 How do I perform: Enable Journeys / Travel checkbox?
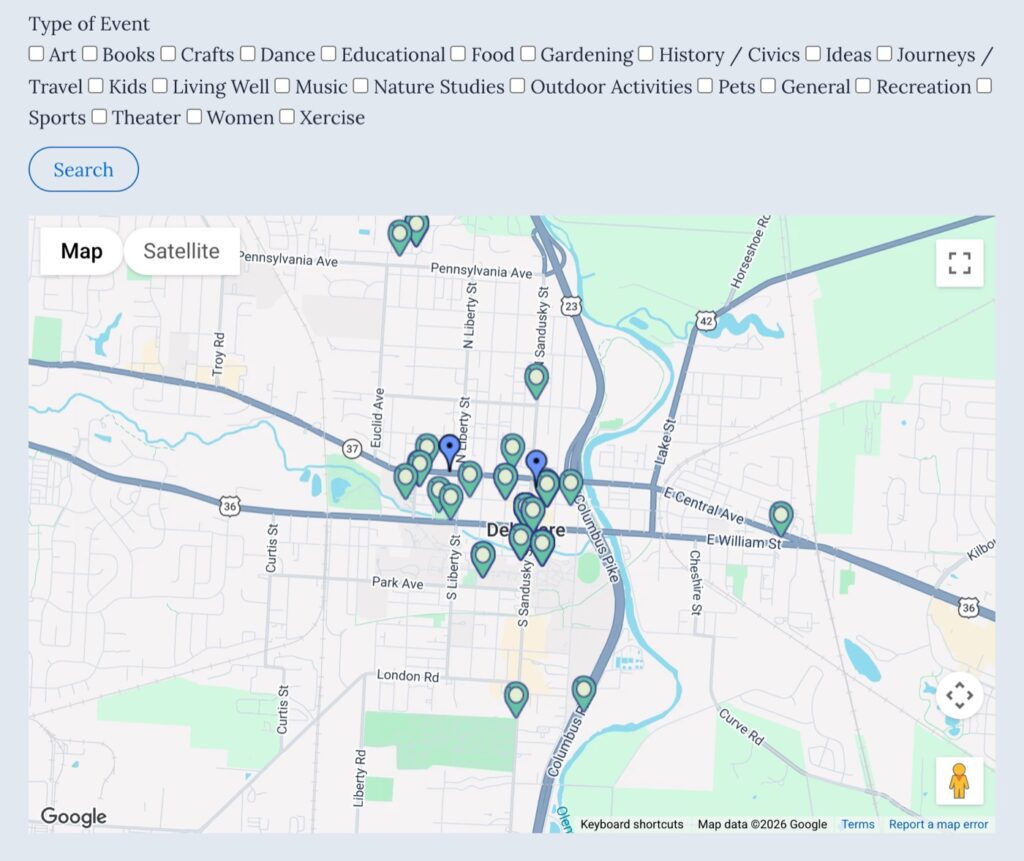[x=884, y=54]
